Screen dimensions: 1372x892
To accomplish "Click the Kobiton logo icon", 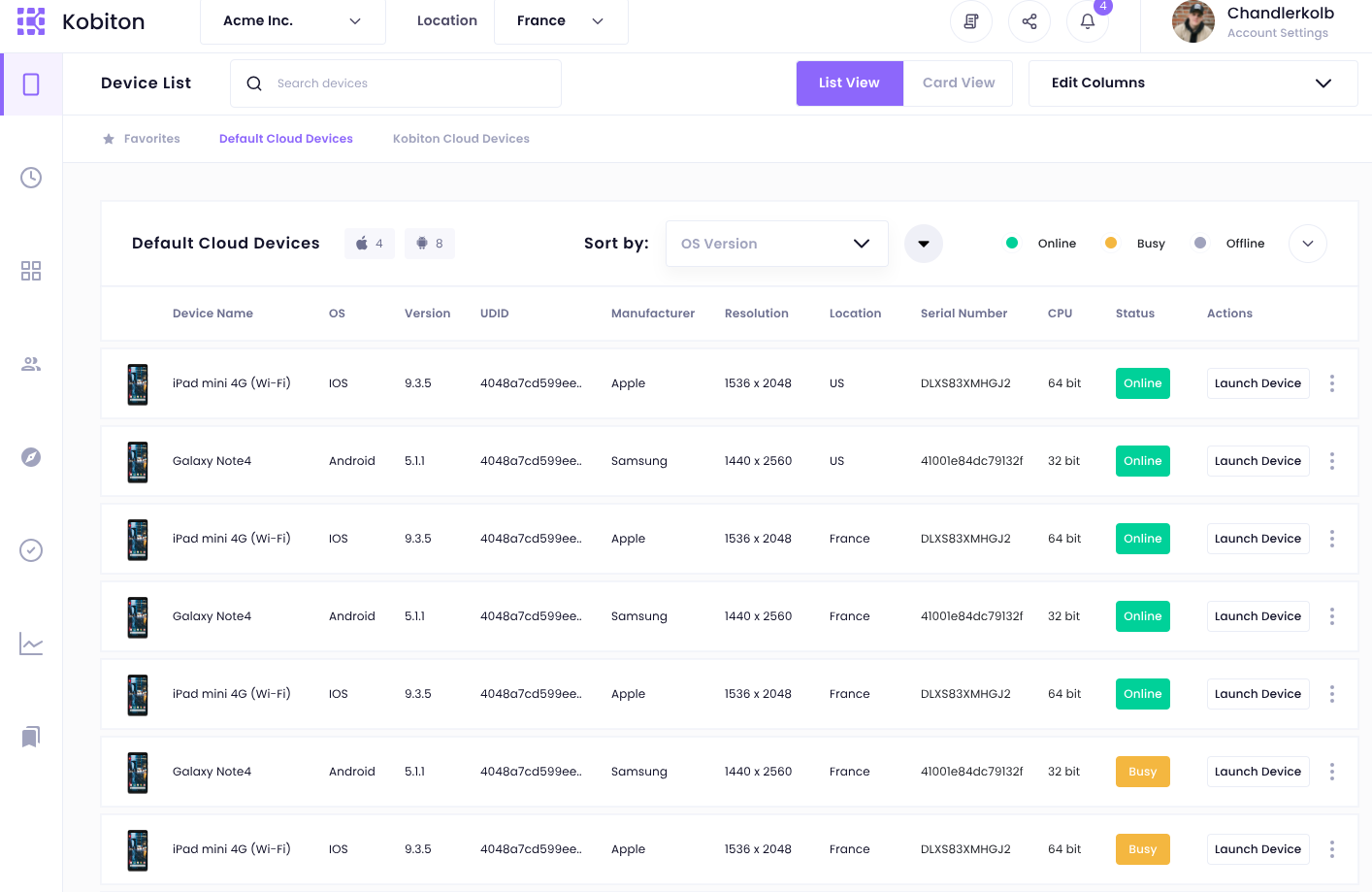I will (31, 21).
